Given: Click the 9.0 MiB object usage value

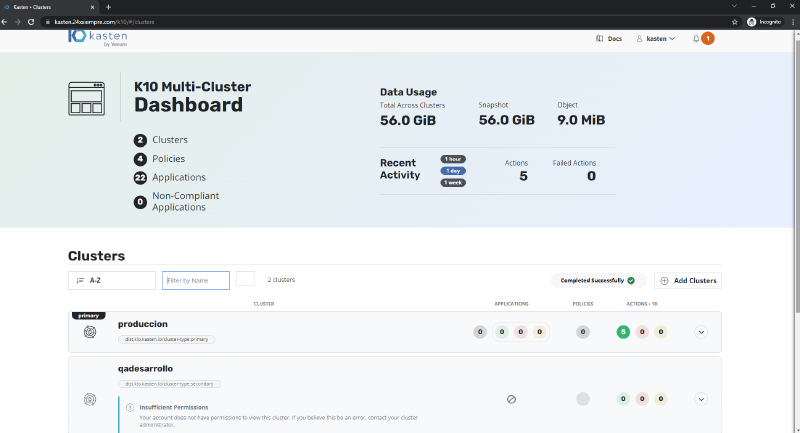Looking at the screenshot, I should (581, 120).
